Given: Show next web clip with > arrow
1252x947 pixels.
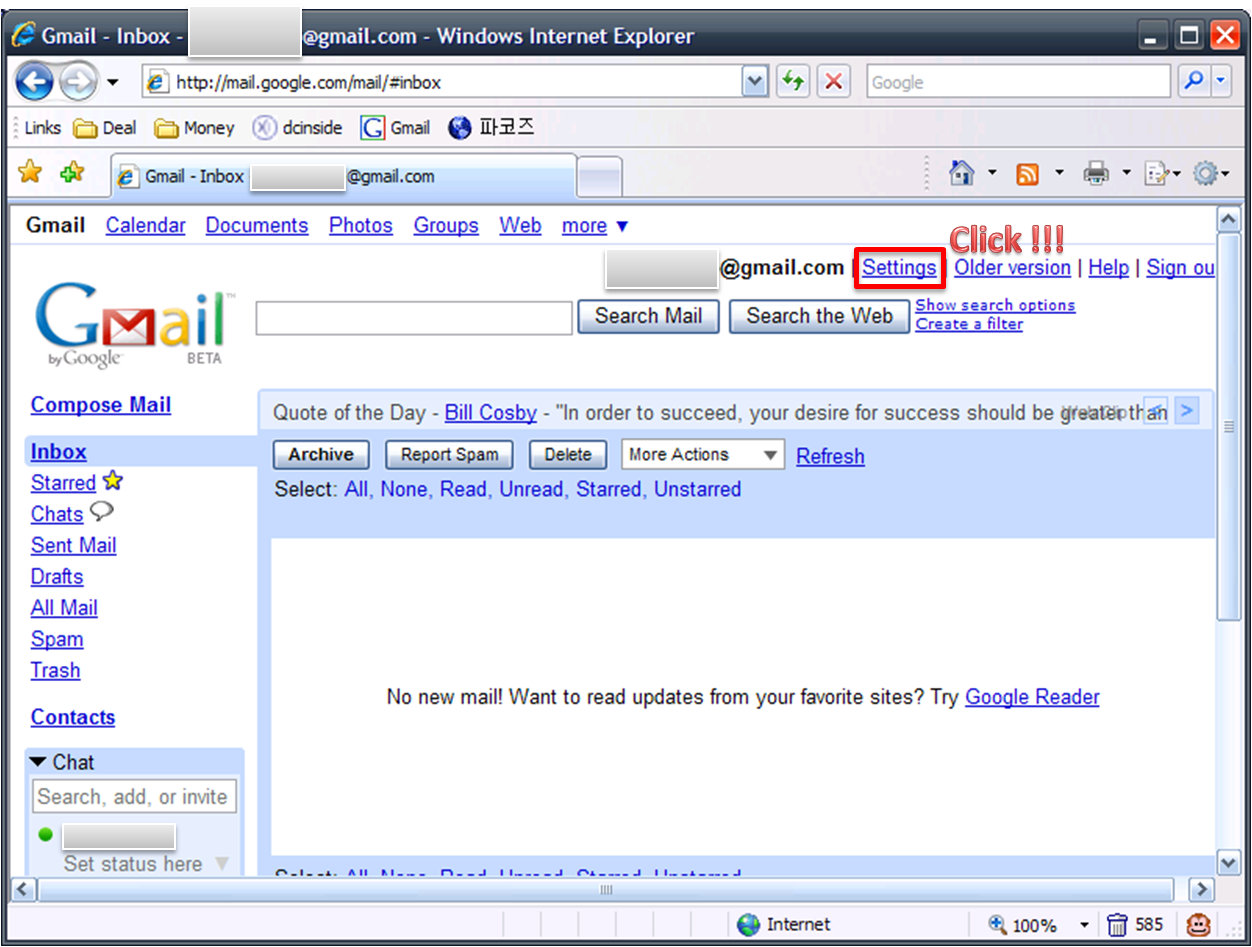Looking at the screenshot, I should point(1186,410).
